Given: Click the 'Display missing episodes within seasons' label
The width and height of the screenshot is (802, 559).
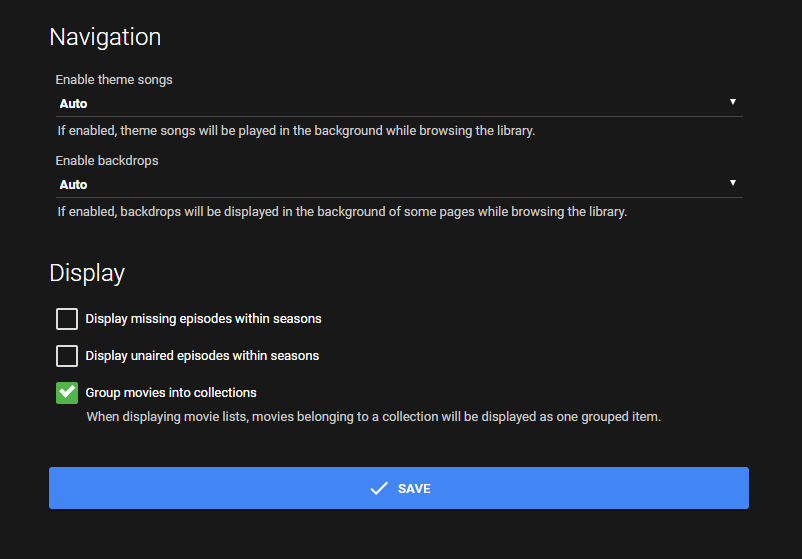Looking at the screenshot, I should (203, 319).
